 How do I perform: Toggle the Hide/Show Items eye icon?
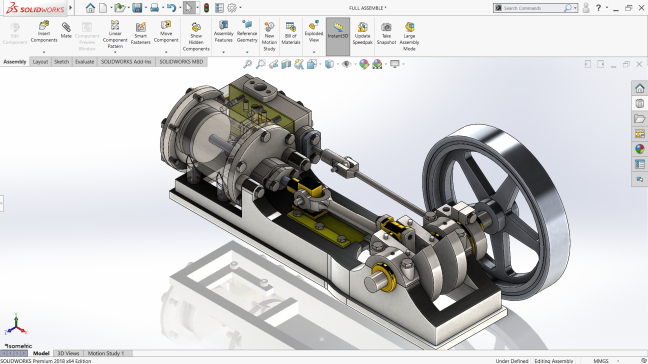[346, 64]
